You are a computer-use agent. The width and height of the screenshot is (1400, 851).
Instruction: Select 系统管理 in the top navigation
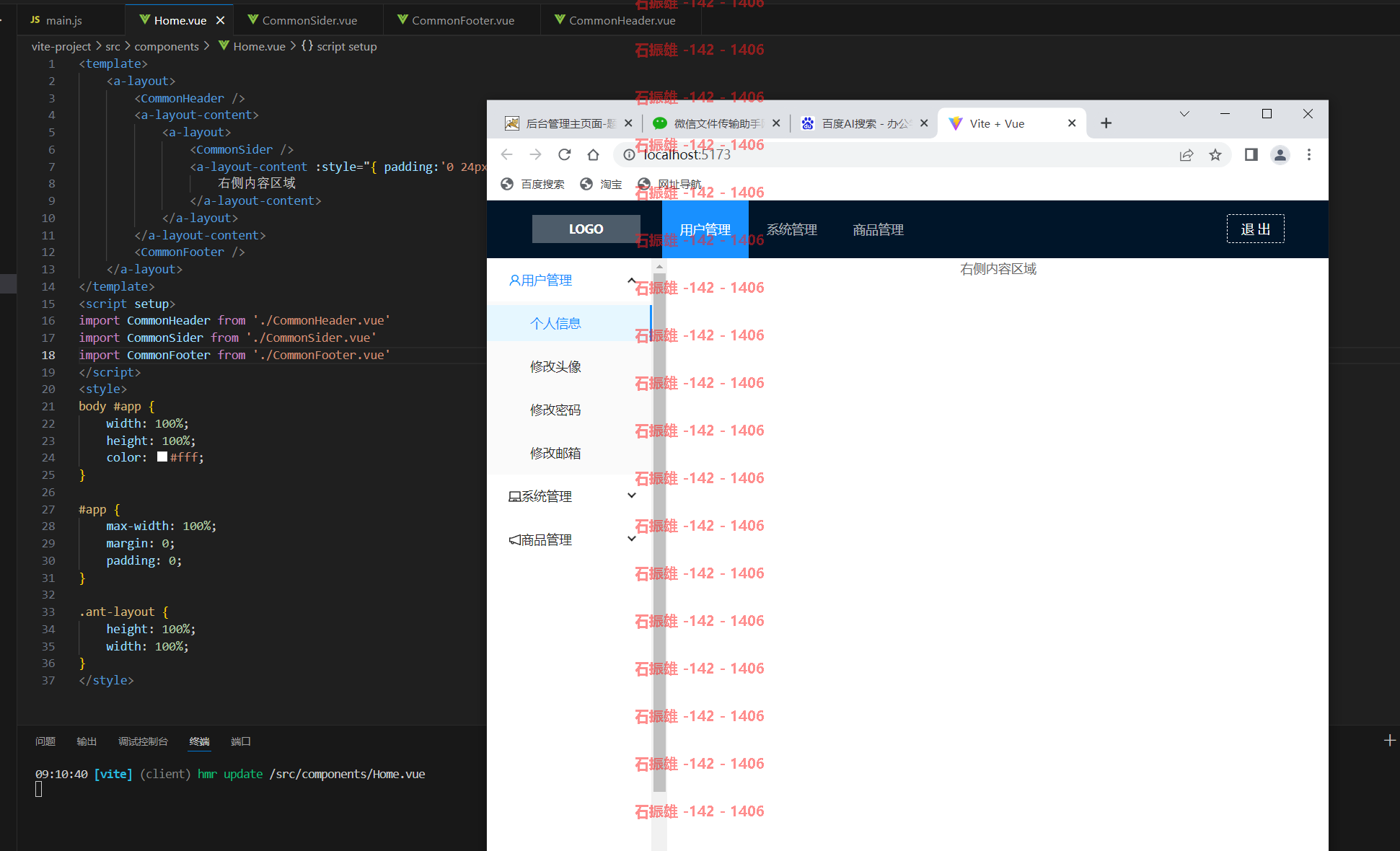coord(791,229)
